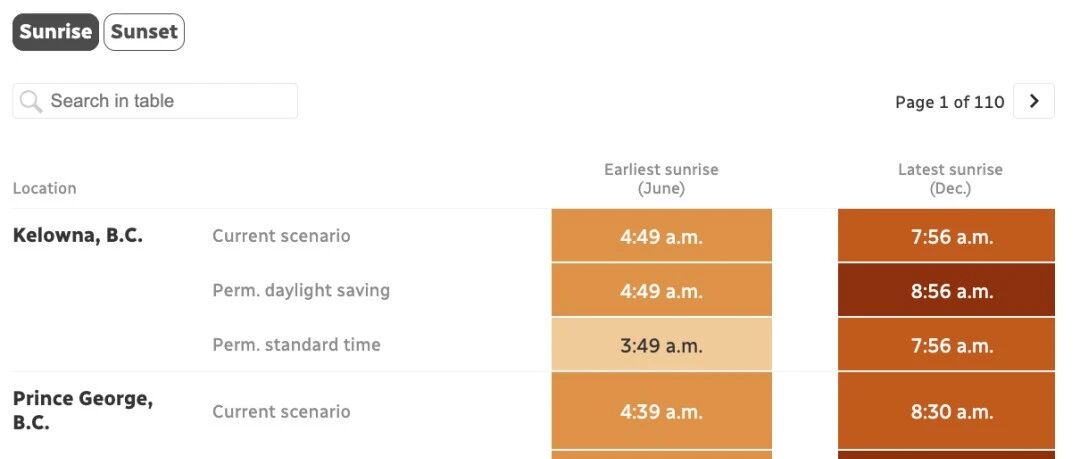Click the Perm. daylight saving row label
This screenshot has height=459, width=1080.
[x=301, y=290]
